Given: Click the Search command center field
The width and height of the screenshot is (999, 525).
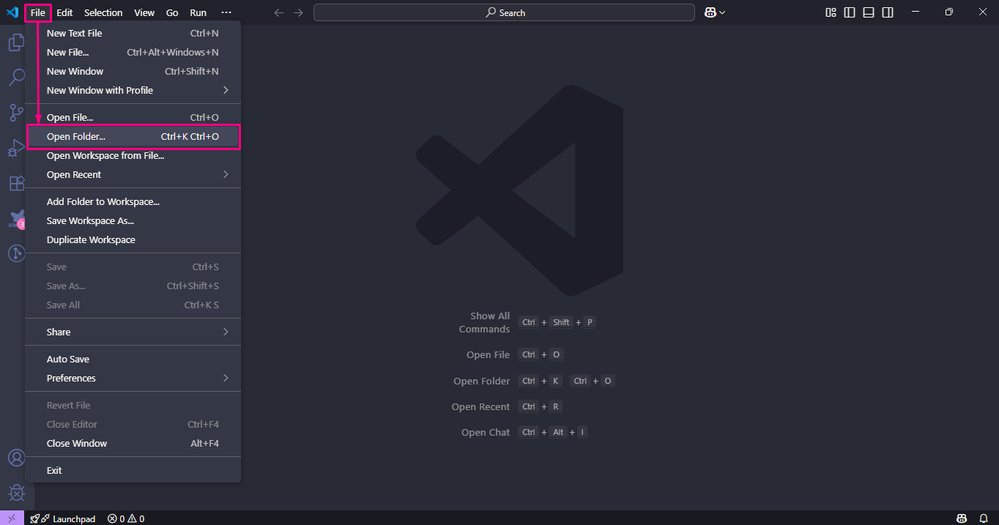Looking at the screenshot, I should point(504,13).
